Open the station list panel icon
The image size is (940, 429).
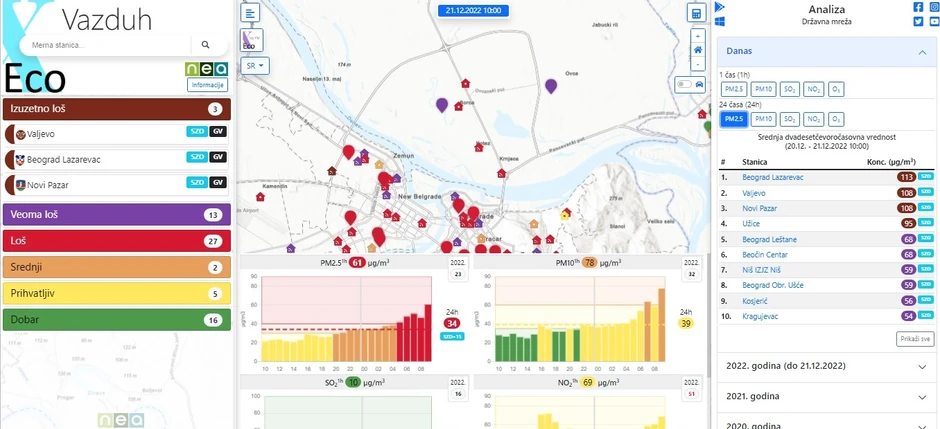pyautogui.click(x=250, y=13)
